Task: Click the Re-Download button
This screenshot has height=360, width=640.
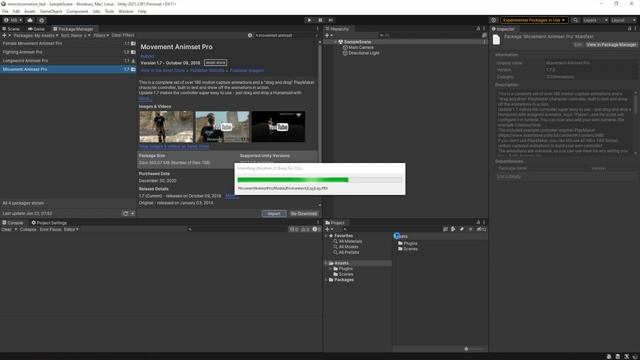Action: 304,213
